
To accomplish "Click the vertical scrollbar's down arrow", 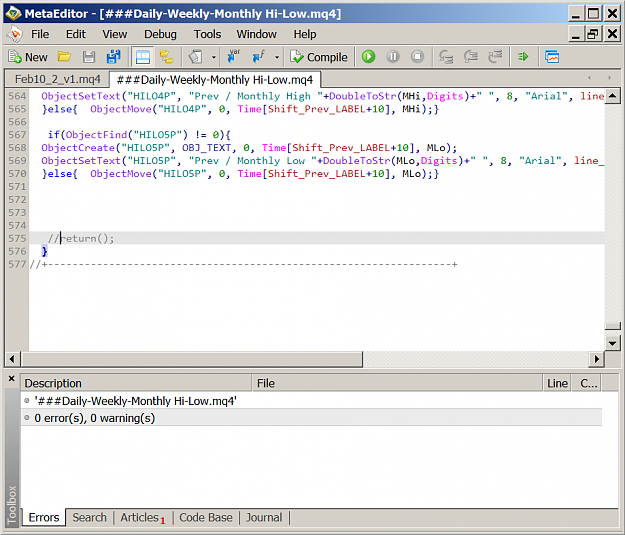I will pyautogui.click(x=612, y=343).
